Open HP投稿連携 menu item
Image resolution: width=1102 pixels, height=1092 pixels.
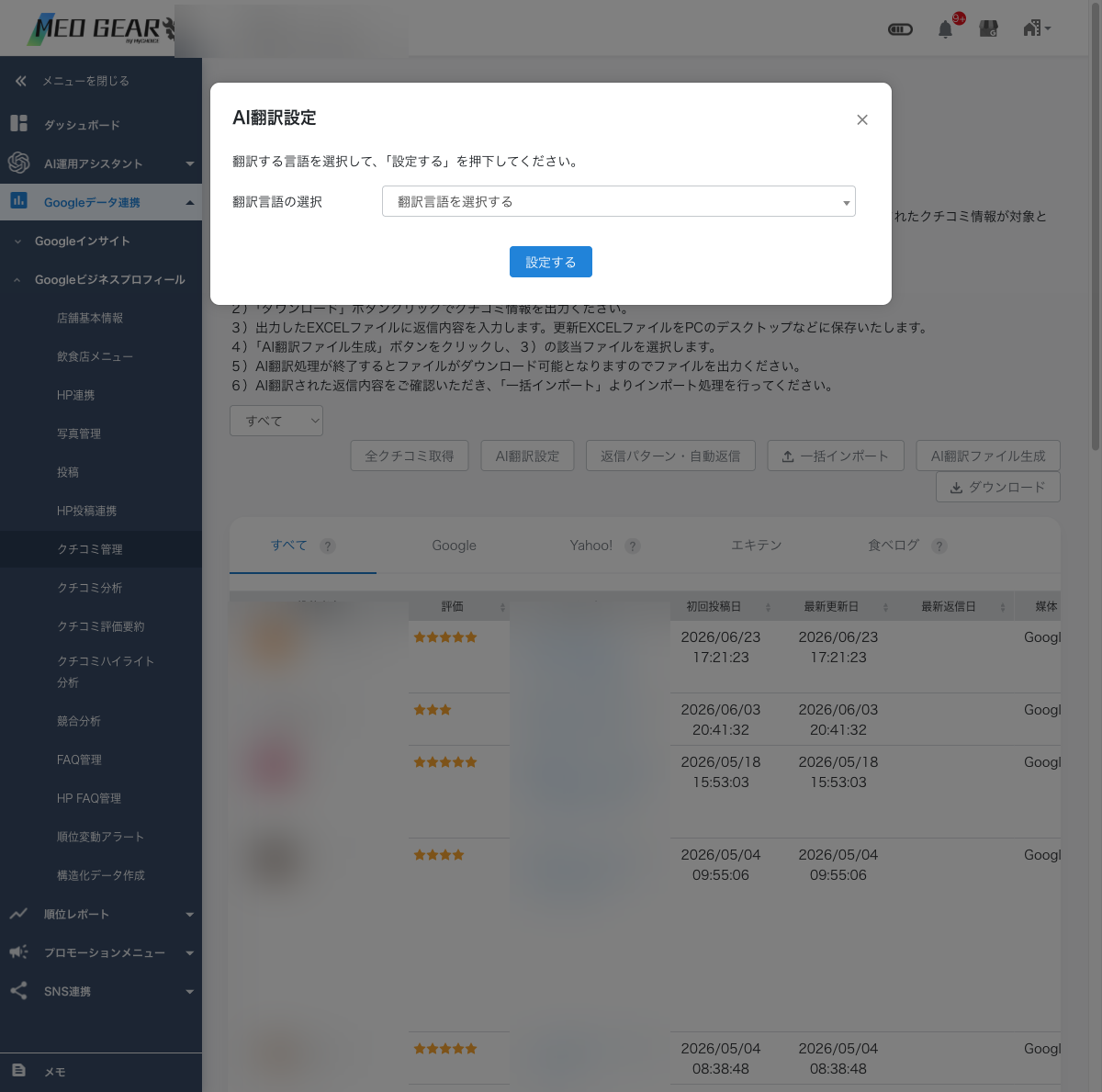86,511
